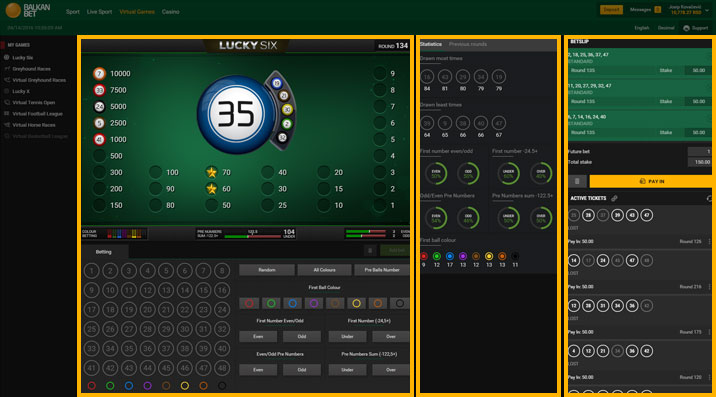This screenshot has width=716, height=397.
Task: Pick the red First Ball Colour swatch
Action: point(249,303)
